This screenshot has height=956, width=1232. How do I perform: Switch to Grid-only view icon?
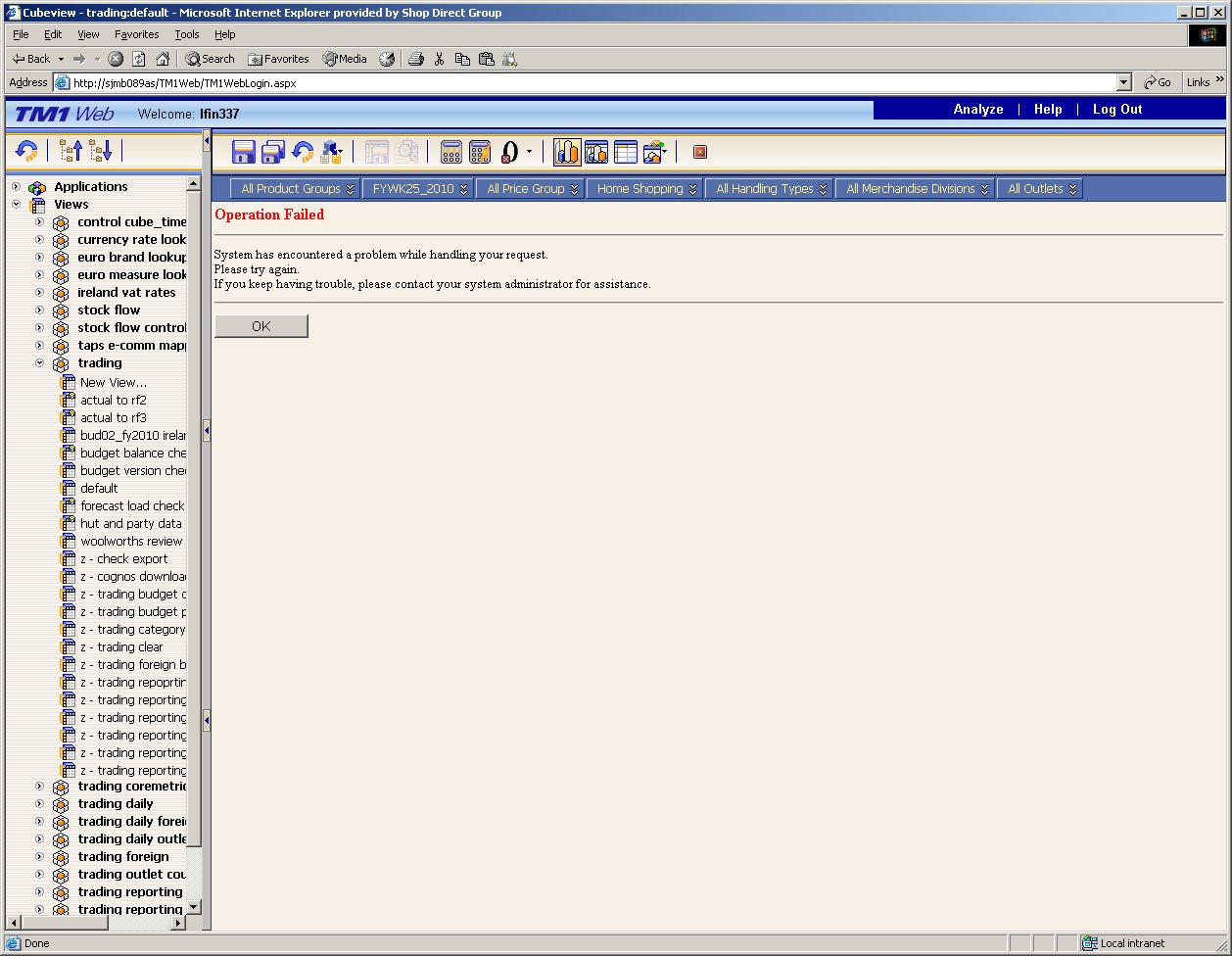coord(625,152)
